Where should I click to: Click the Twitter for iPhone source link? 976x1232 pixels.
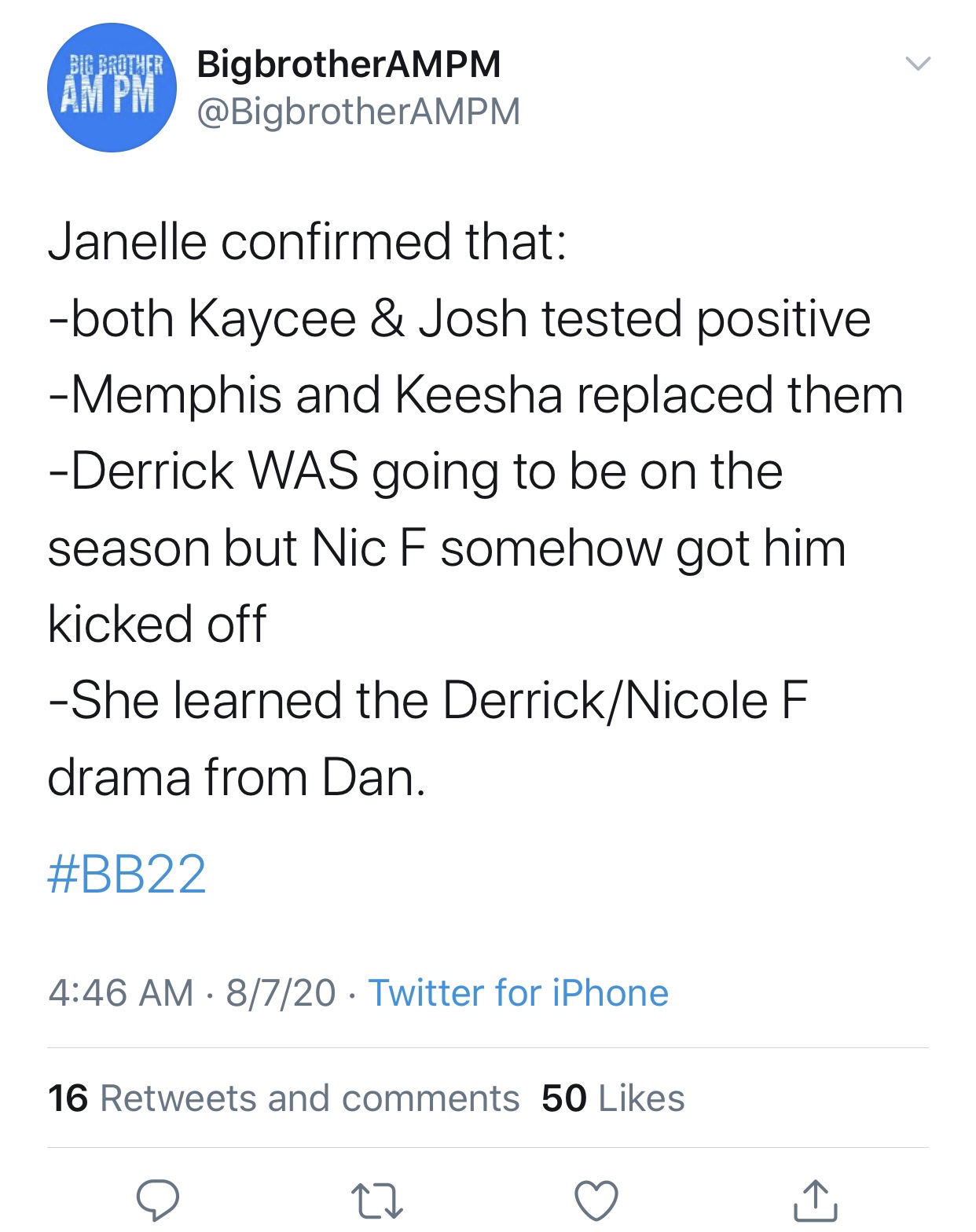coord(519,992)
